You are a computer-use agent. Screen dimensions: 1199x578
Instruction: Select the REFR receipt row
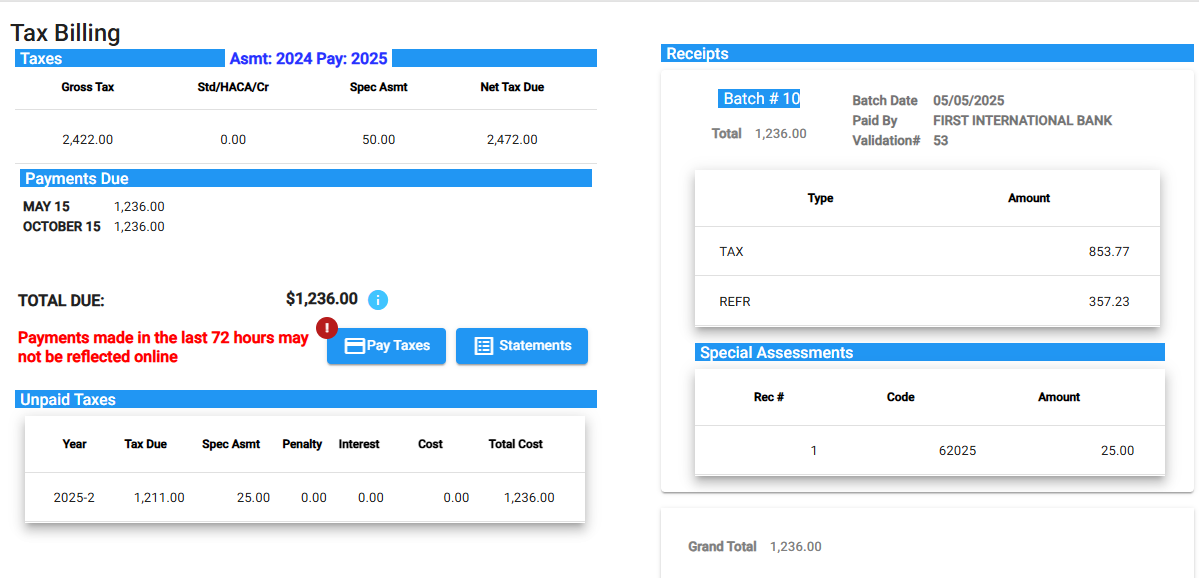[926, 301]
